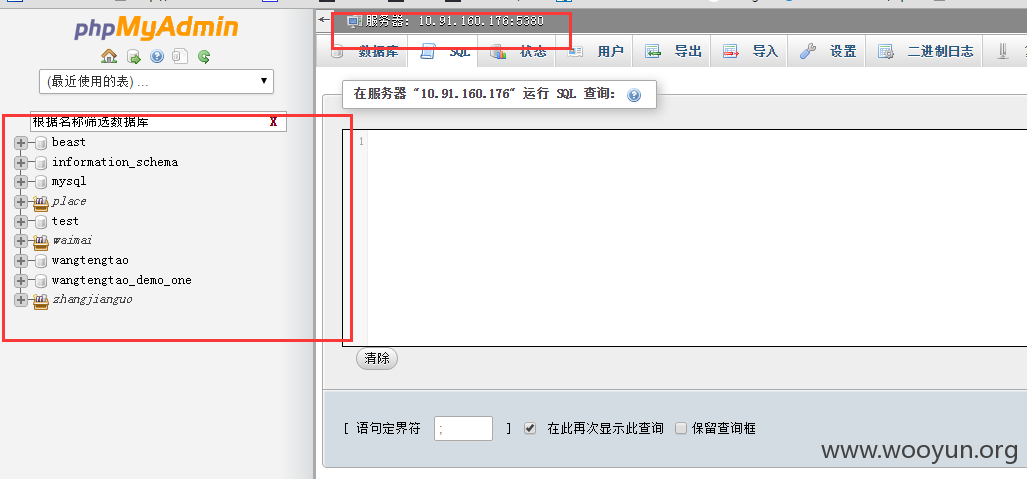The image size is (1027, 479).
Task: Click the statement delimiter field
Action: click(463, 429)
